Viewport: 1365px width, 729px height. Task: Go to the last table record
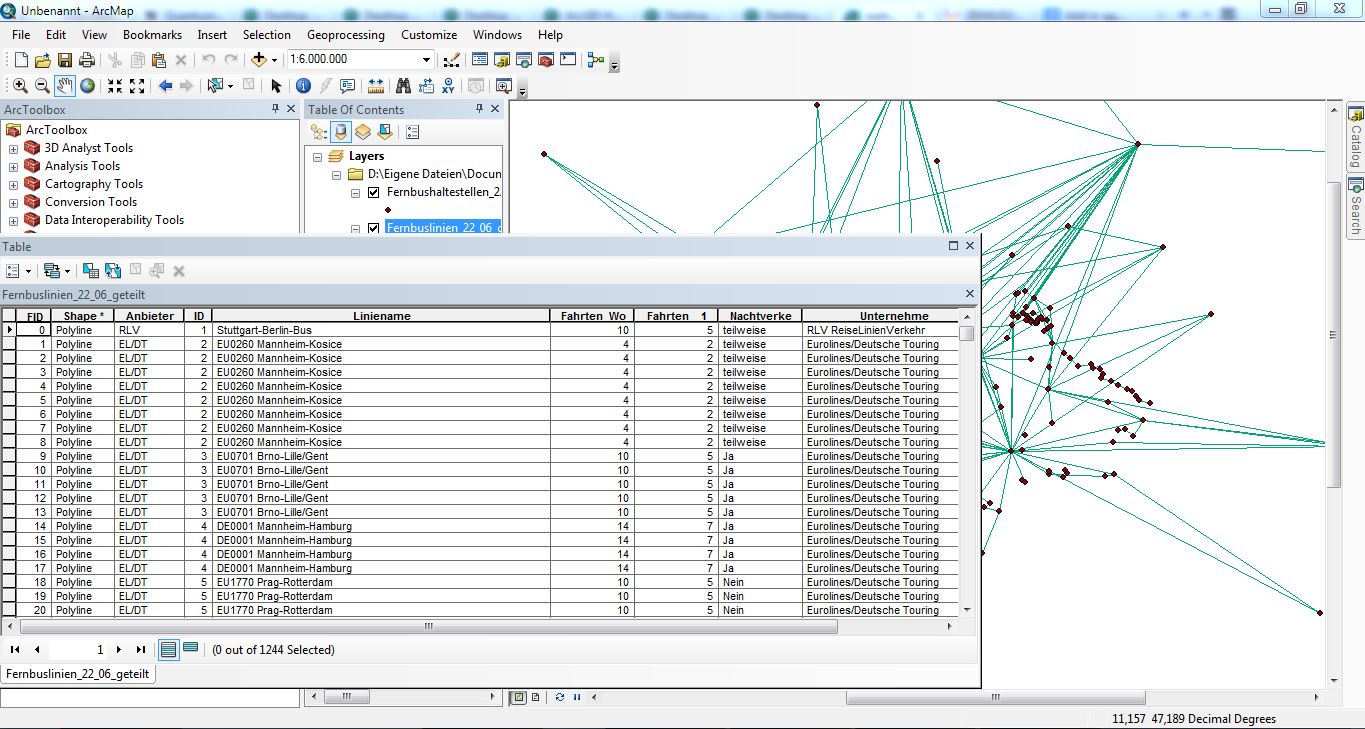(141, 650)
